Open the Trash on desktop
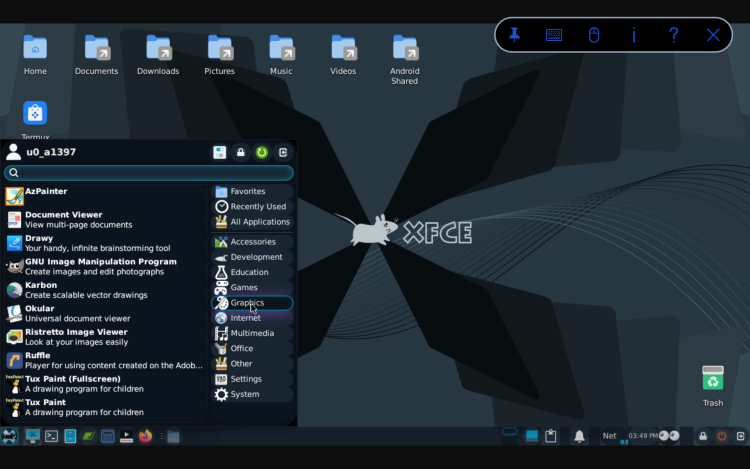Screen dimensions: 750x469 coord(713,386)
